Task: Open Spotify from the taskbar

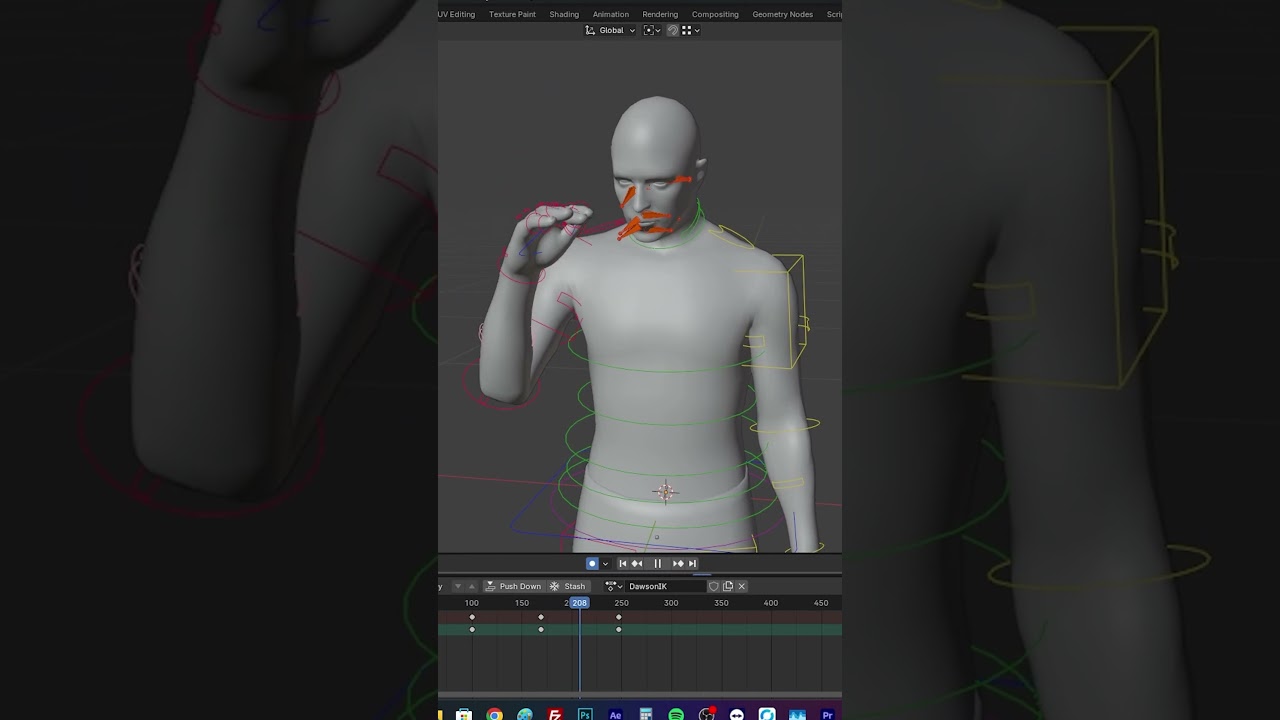Action: (676, 714)
